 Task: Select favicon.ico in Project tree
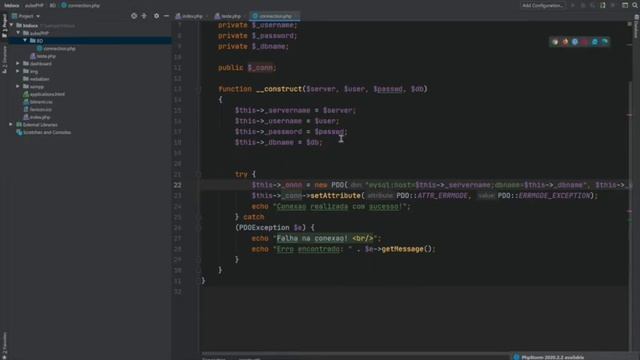[38, 109]
